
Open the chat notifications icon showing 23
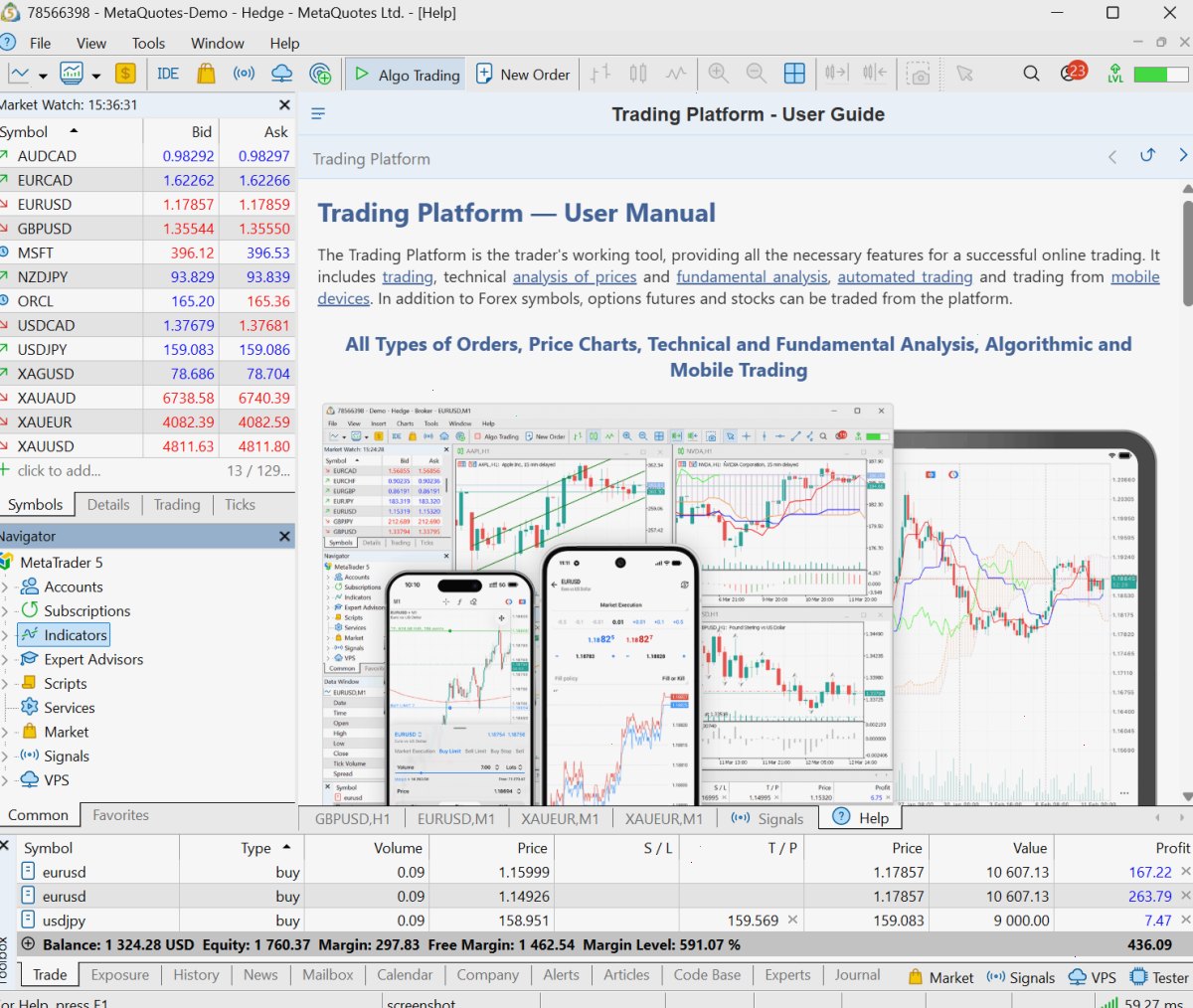click(x=1073, y=73)
